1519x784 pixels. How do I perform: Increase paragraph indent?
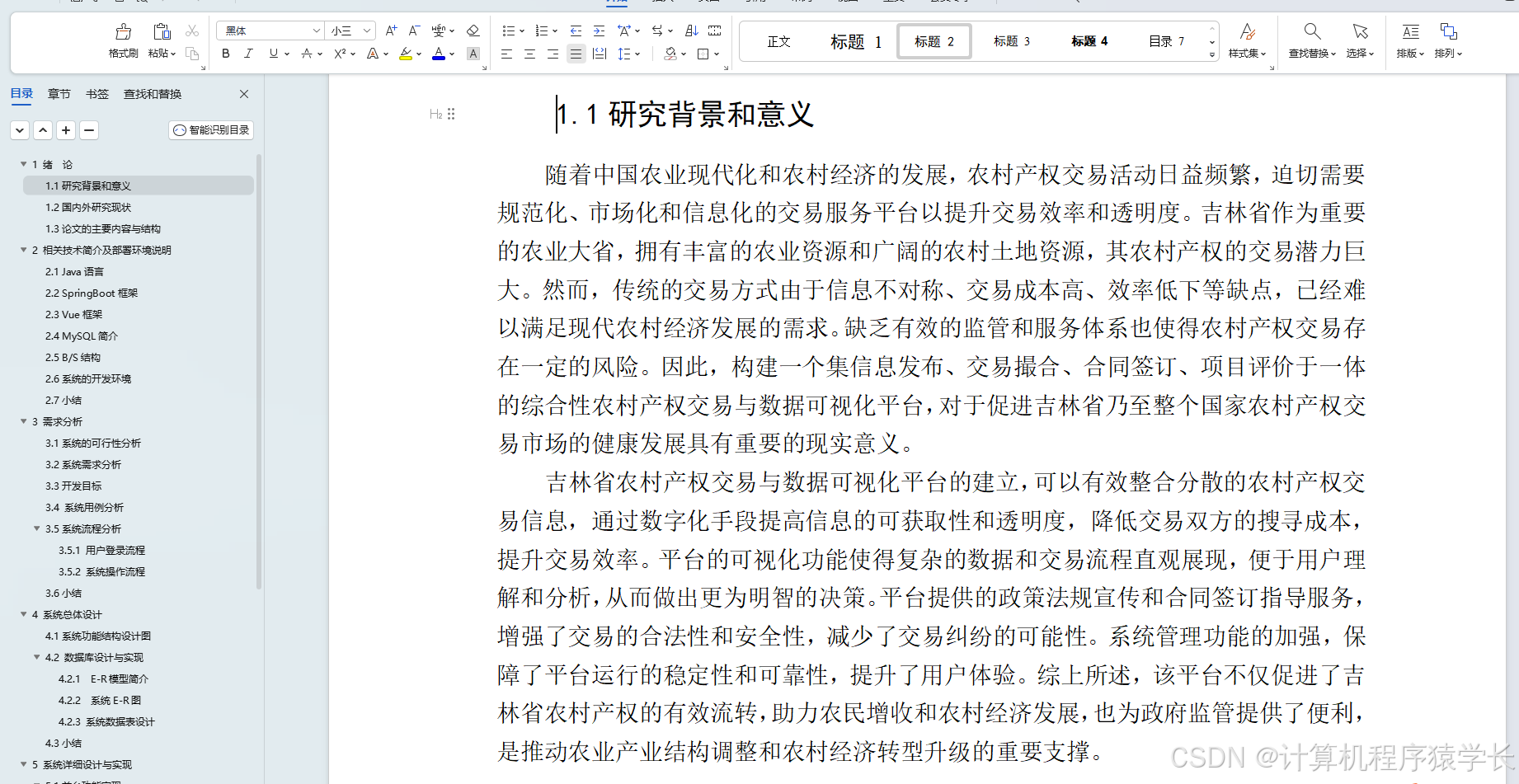tap(599, 31)
